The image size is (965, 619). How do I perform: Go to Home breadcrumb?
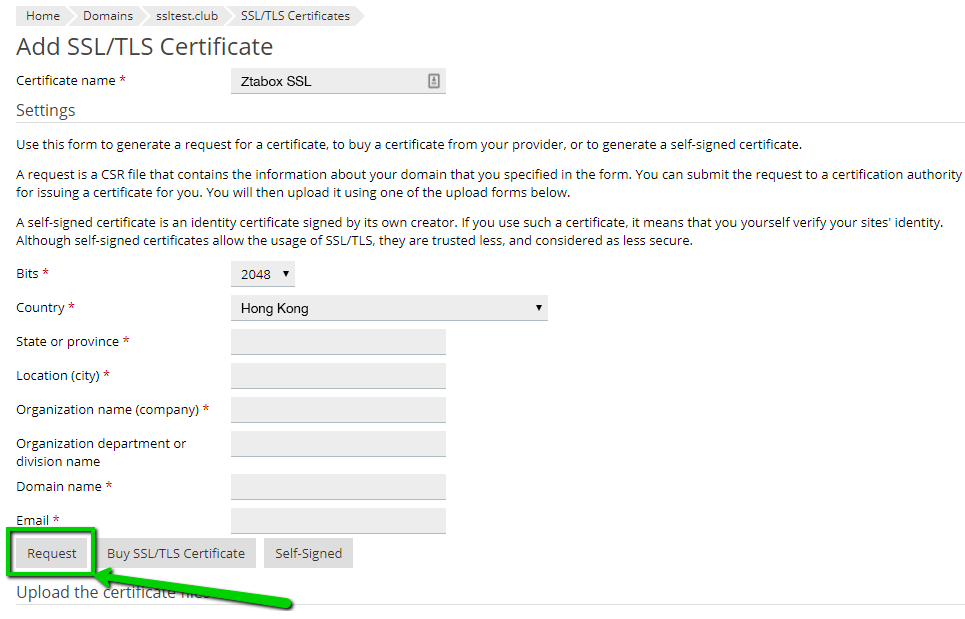43,16
